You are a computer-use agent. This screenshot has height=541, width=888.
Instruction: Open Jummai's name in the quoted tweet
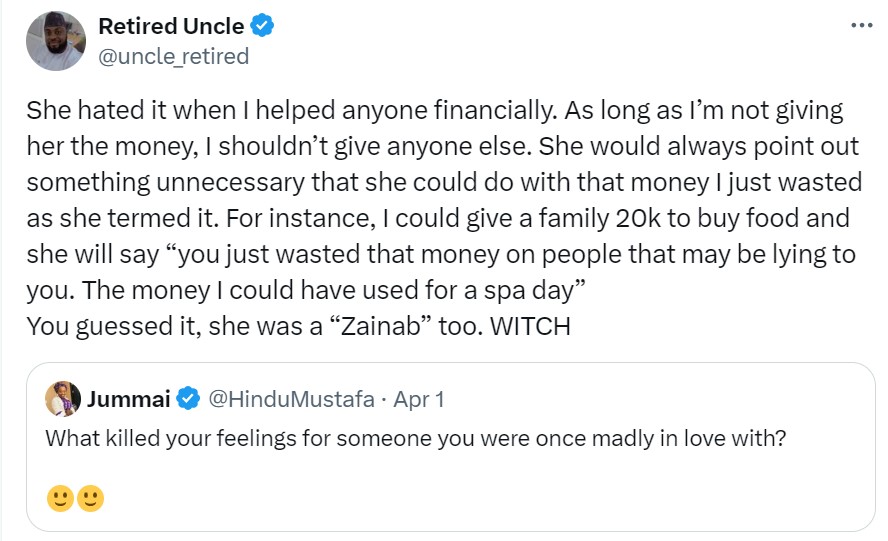[129, 400]
